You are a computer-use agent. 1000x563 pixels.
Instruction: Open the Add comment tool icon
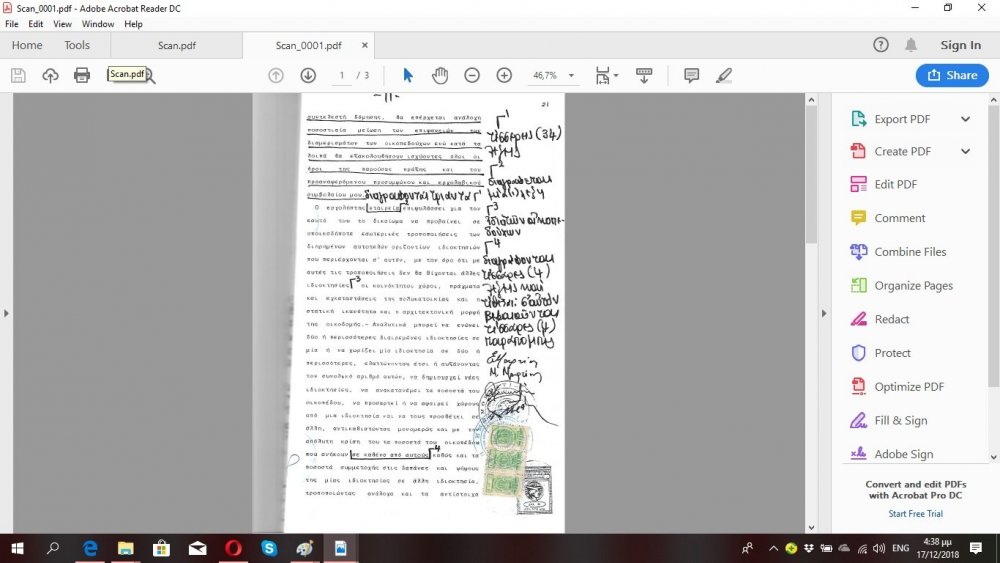point(691,75)
